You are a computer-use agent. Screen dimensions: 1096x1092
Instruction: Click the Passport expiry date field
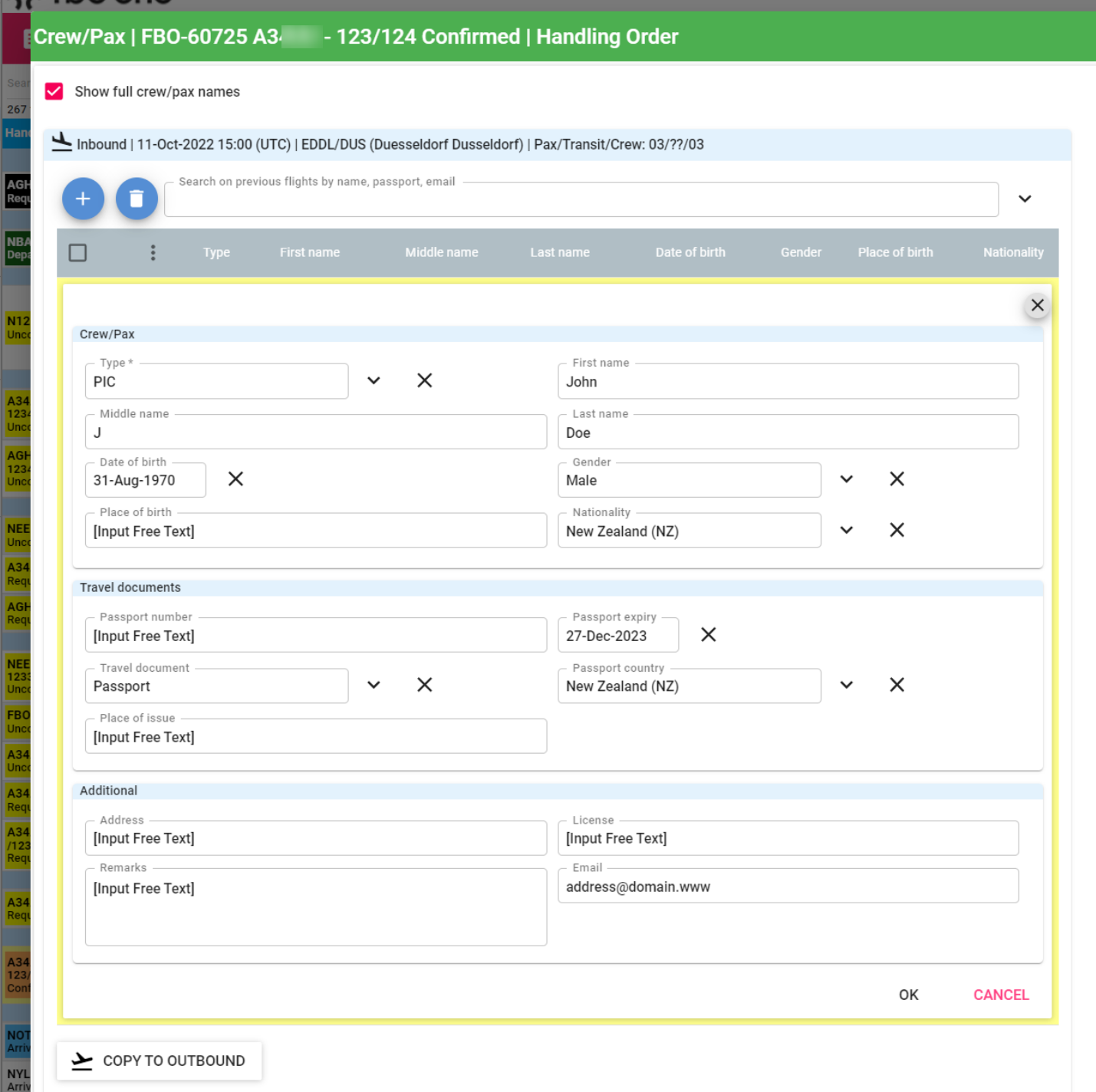pos(617,635)
